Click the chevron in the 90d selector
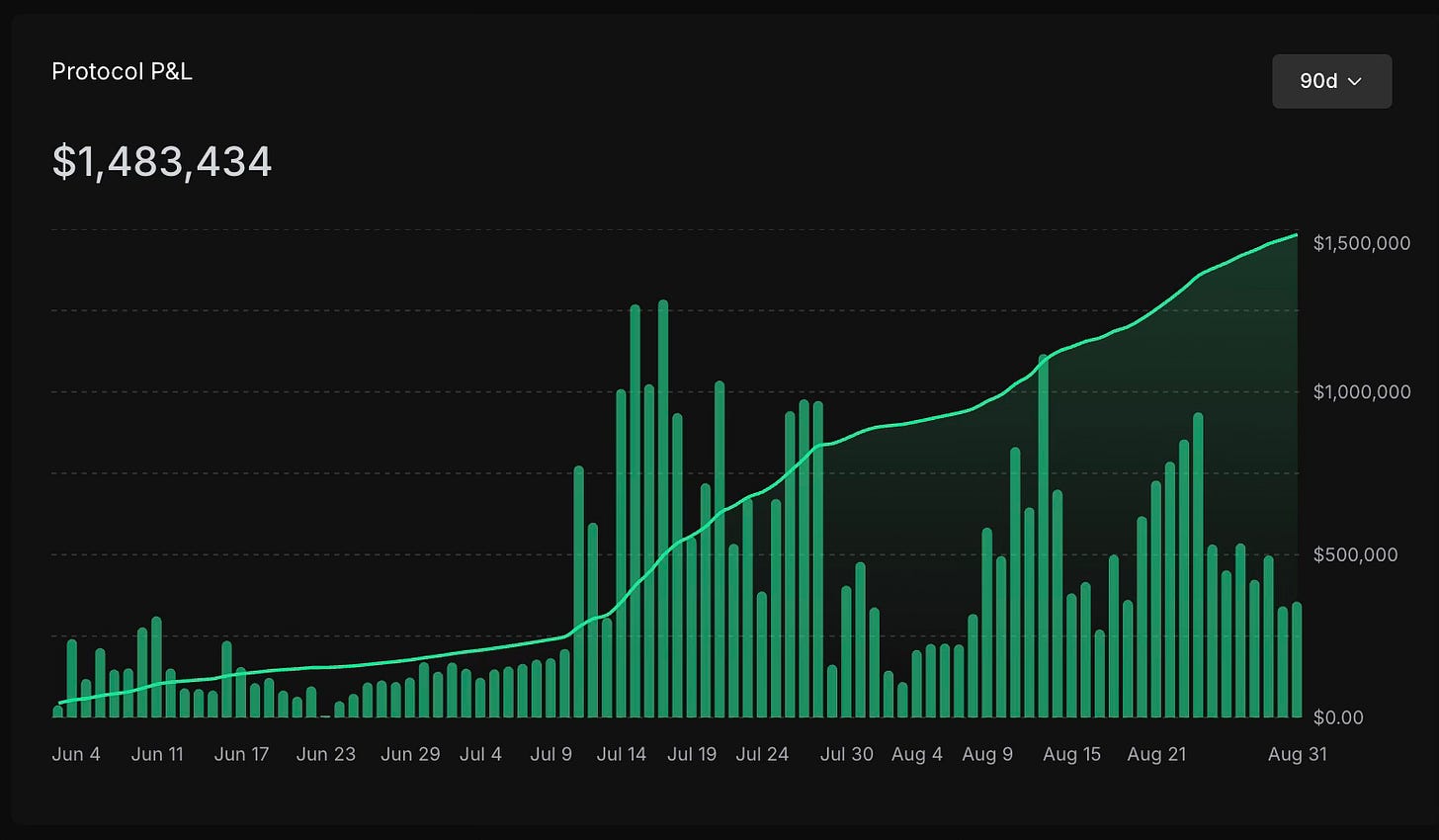The image size is (1439, 840). point(1355,81)
